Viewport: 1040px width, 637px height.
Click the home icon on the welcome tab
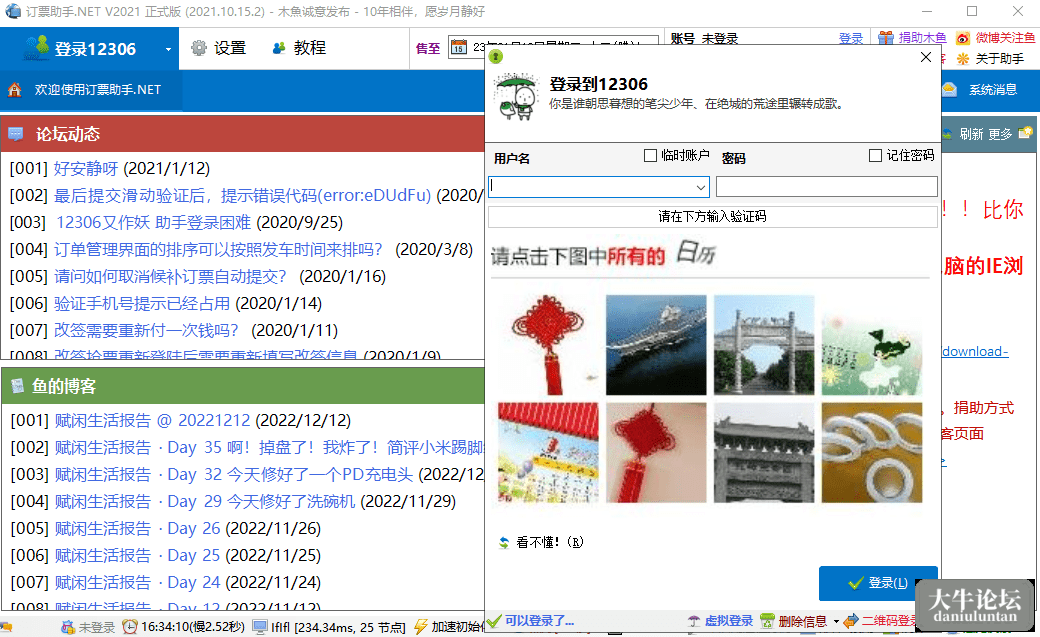pyautogui.click(x=15, y=90)
